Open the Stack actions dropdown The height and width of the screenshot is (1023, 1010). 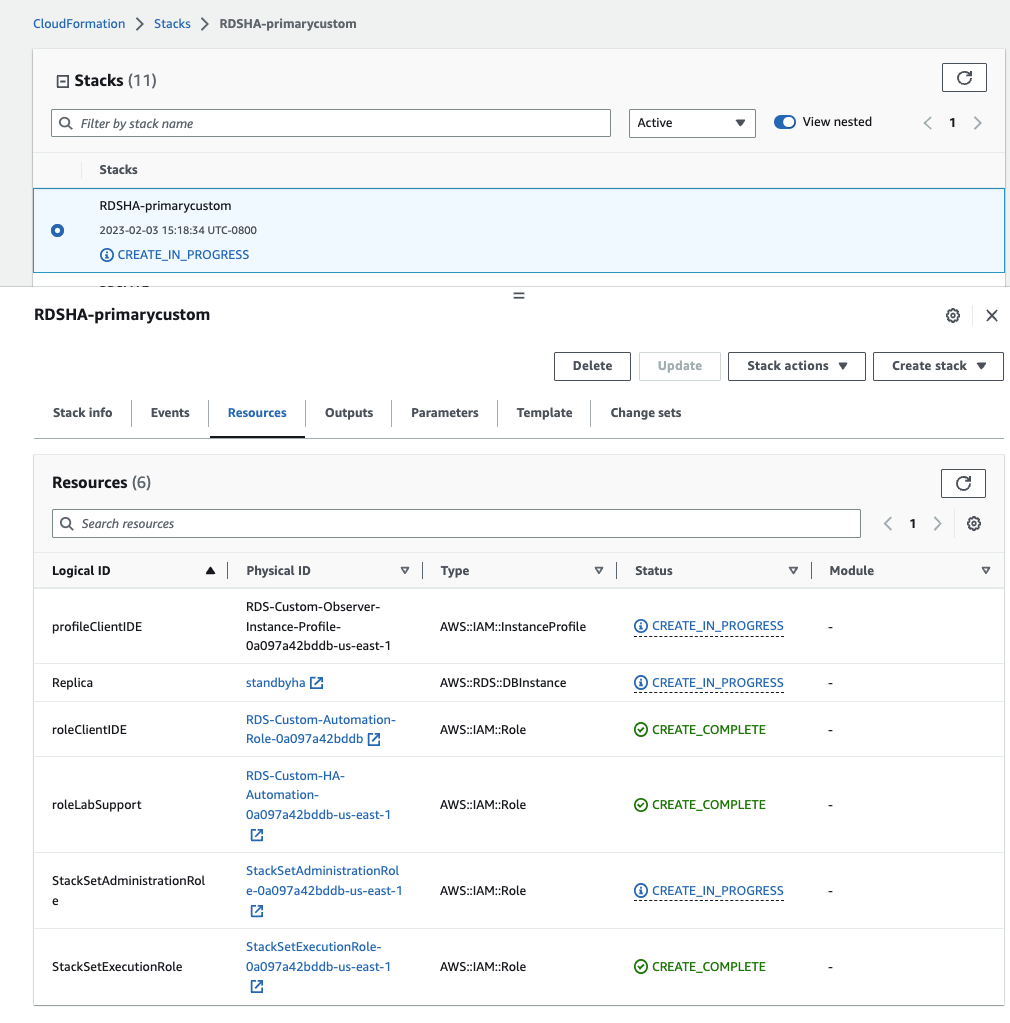(797, 366)
